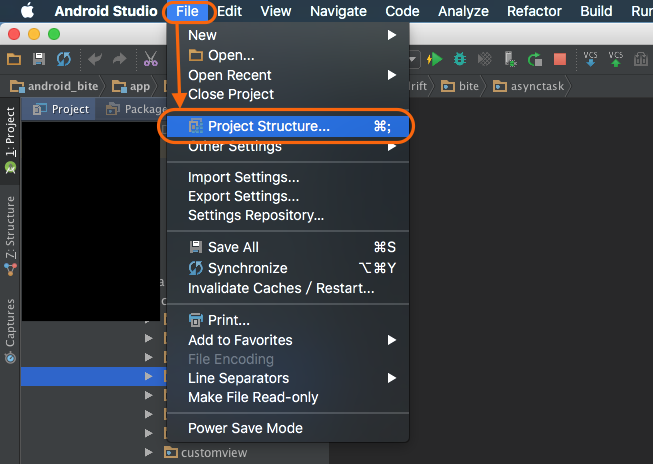This screenshot has width=653, height=464.
Task: Select the customview folder in tree
Action: pyautogui.click(x=206, y=452)
